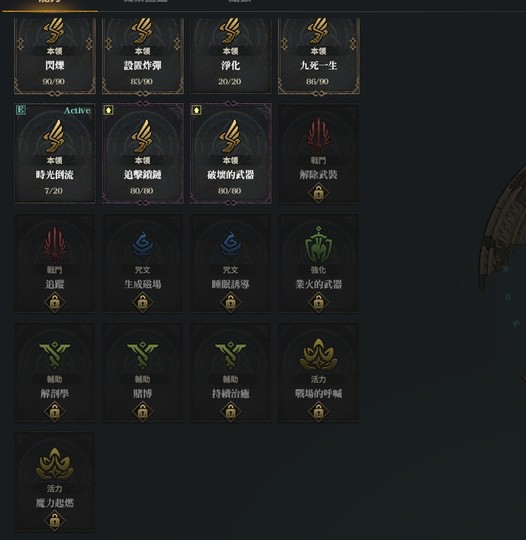Click the 解剖學 support skill icon
Image resolution: width=526 pixels, height=540 pixels.
[54, 354]
